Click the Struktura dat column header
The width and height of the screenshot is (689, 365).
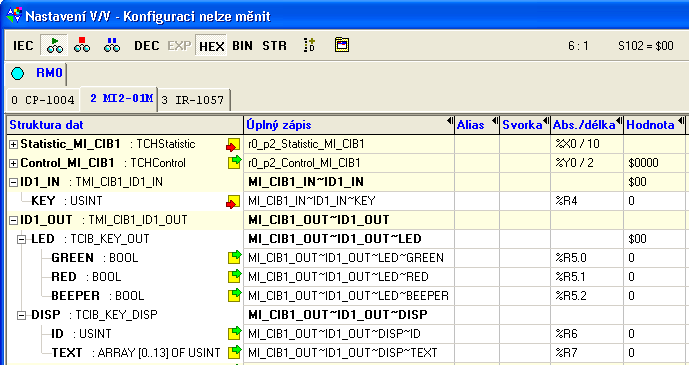125,125
